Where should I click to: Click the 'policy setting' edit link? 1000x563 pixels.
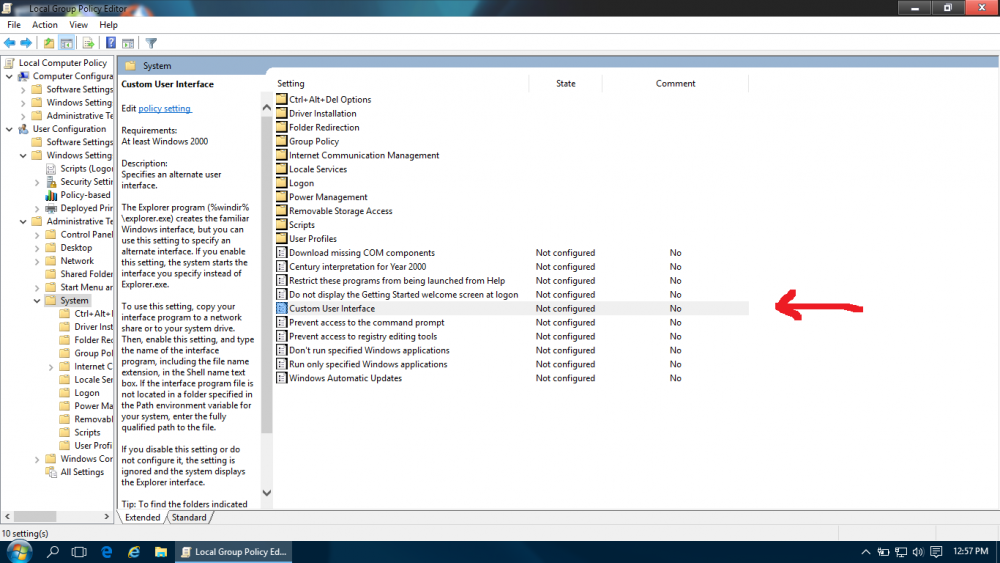(x=164, y=108)
